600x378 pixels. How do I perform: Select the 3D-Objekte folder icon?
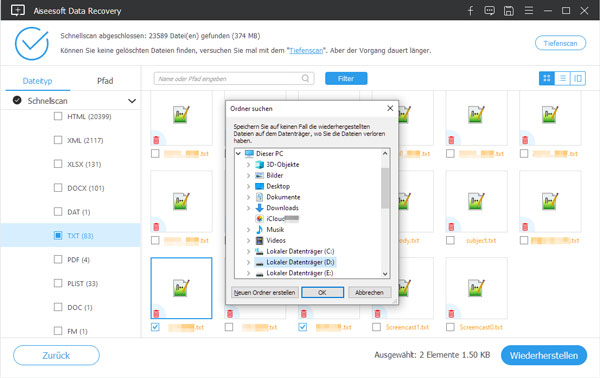pyautogui.click(x=259, y=165)
